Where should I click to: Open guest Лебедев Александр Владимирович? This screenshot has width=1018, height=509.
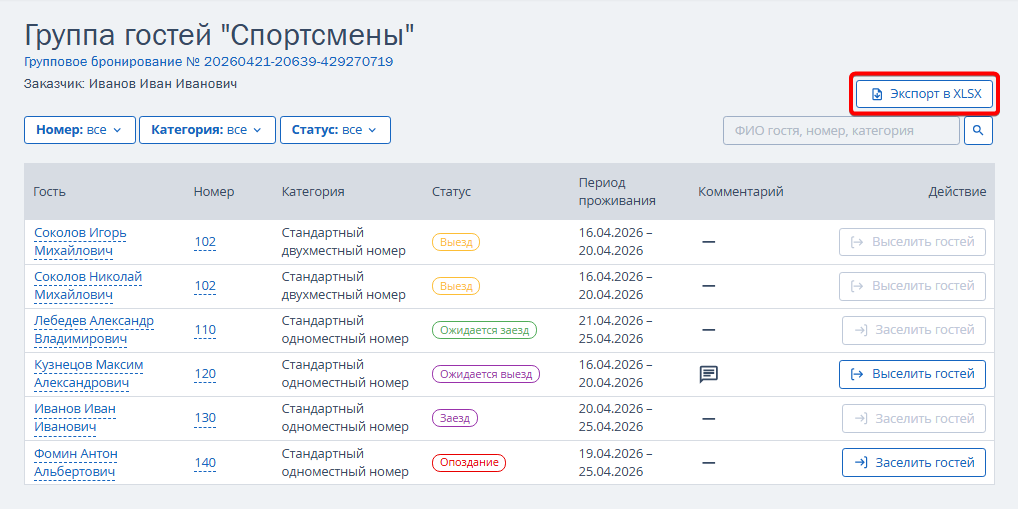tap(93, 330)
